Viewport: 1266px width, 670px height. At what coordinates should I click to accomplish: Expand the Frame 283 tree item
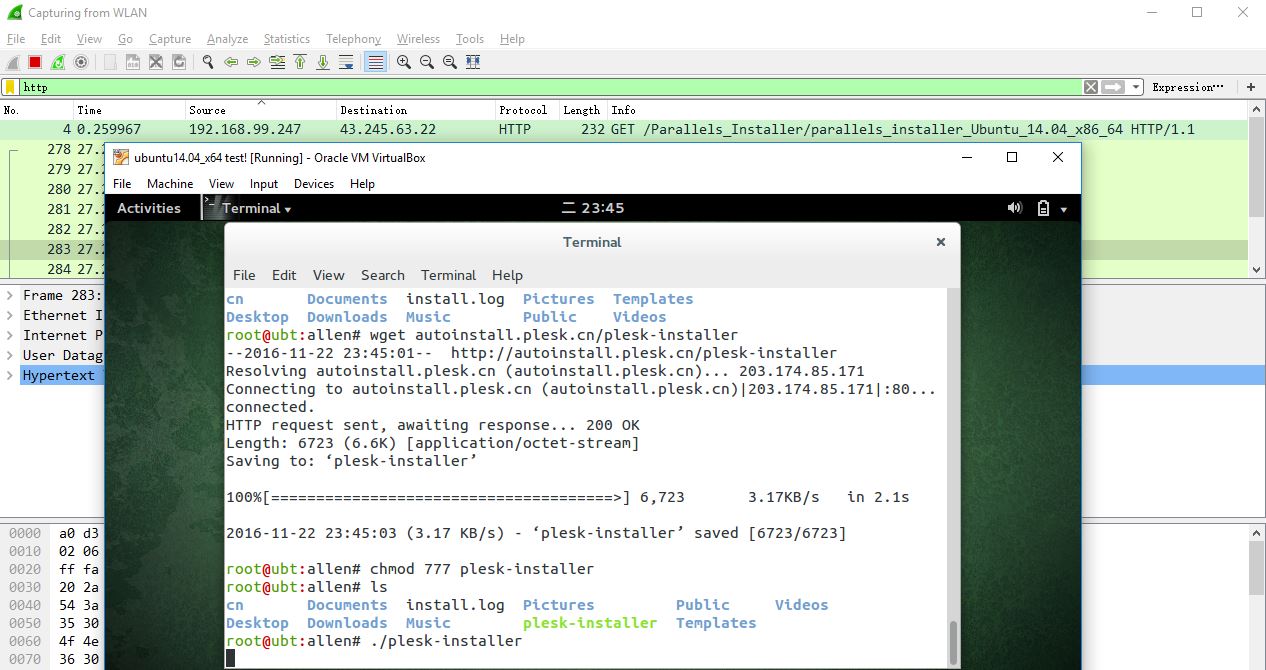tap(9, 295)
